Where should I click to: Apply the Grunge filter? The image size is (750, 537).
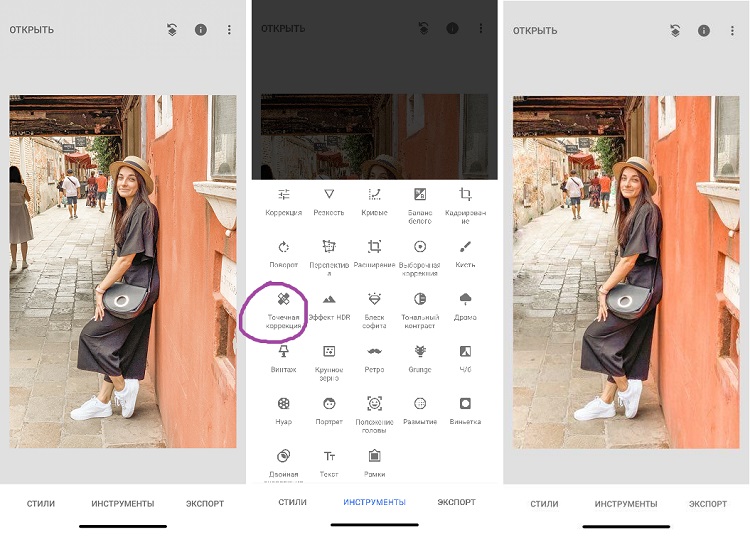tap(420, 360)
